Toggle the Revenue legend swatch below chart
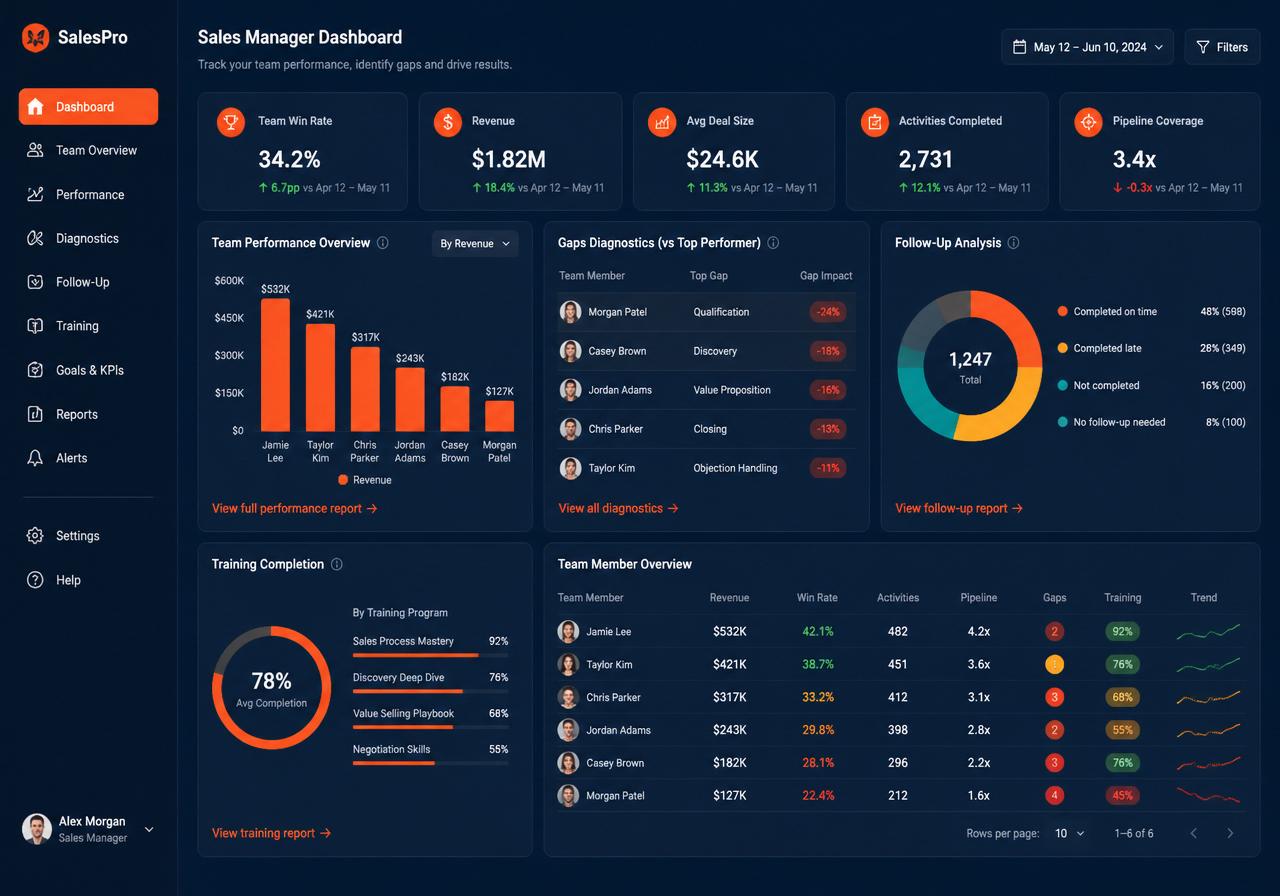Viewport: 1280px width, 896px height. (x=343, y=480)
